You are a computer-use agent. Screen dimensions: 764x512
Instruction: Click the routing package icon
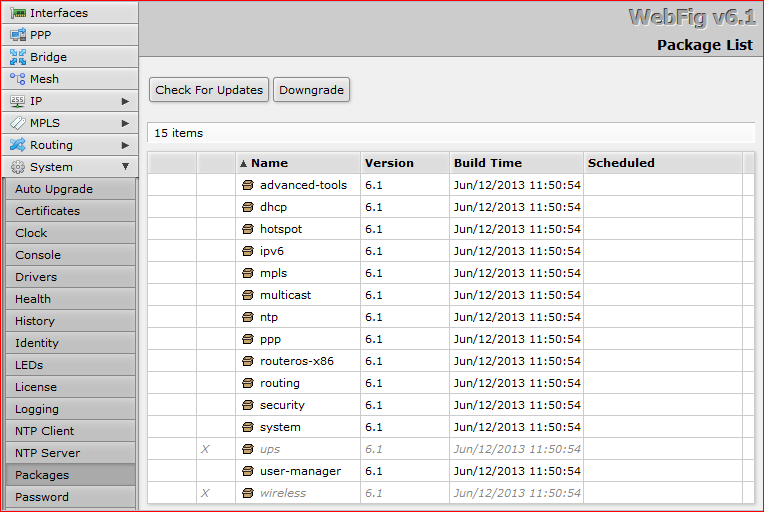[248, 383]
